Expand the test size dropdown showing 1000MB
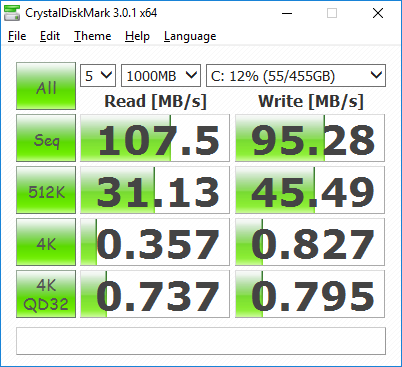The image size is (402, 367). pos(161,76)
